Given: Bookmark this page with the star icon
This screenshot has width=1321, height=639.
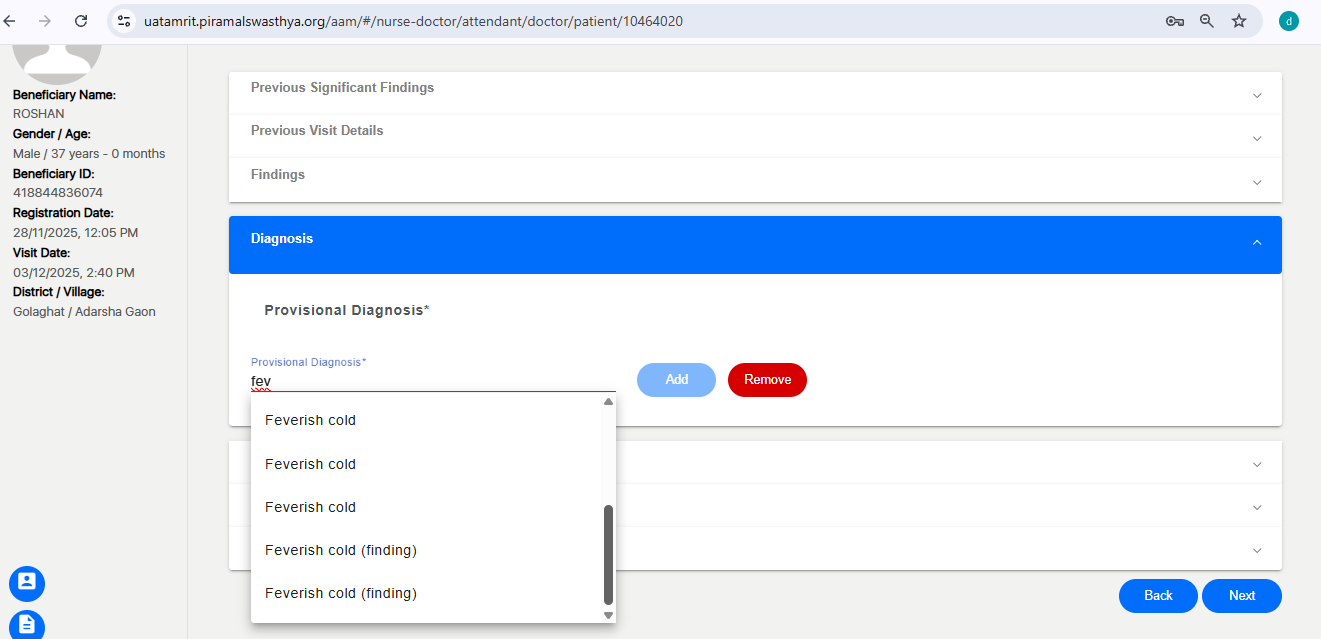Looking at the screenshot, I should 1239,21.
